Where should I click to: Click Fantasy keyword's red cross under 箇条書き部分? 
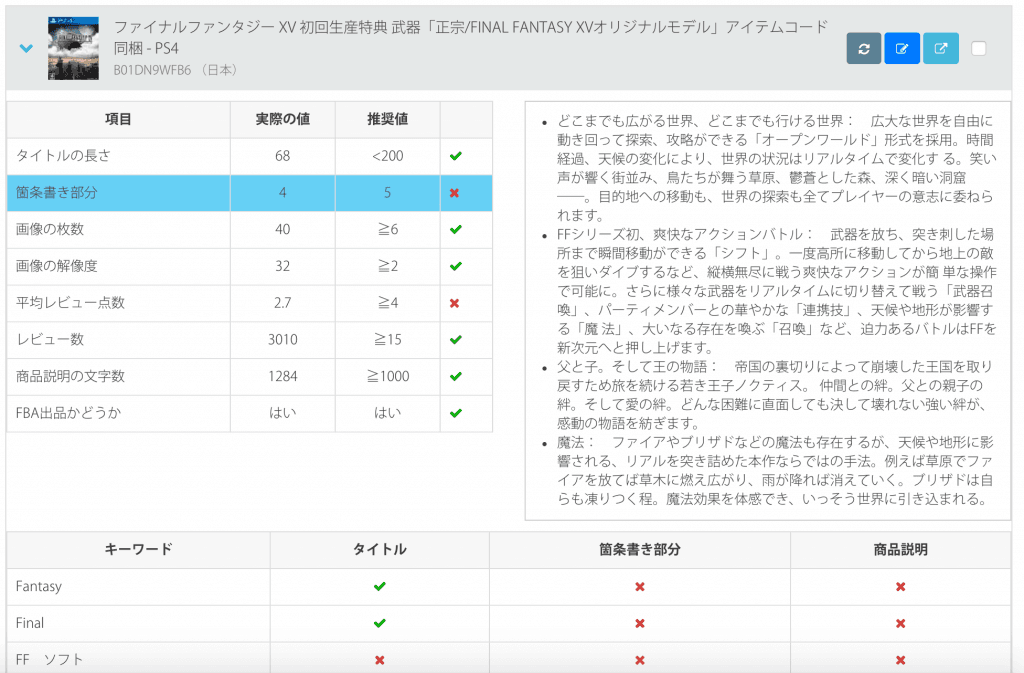[x=640, y=587]
